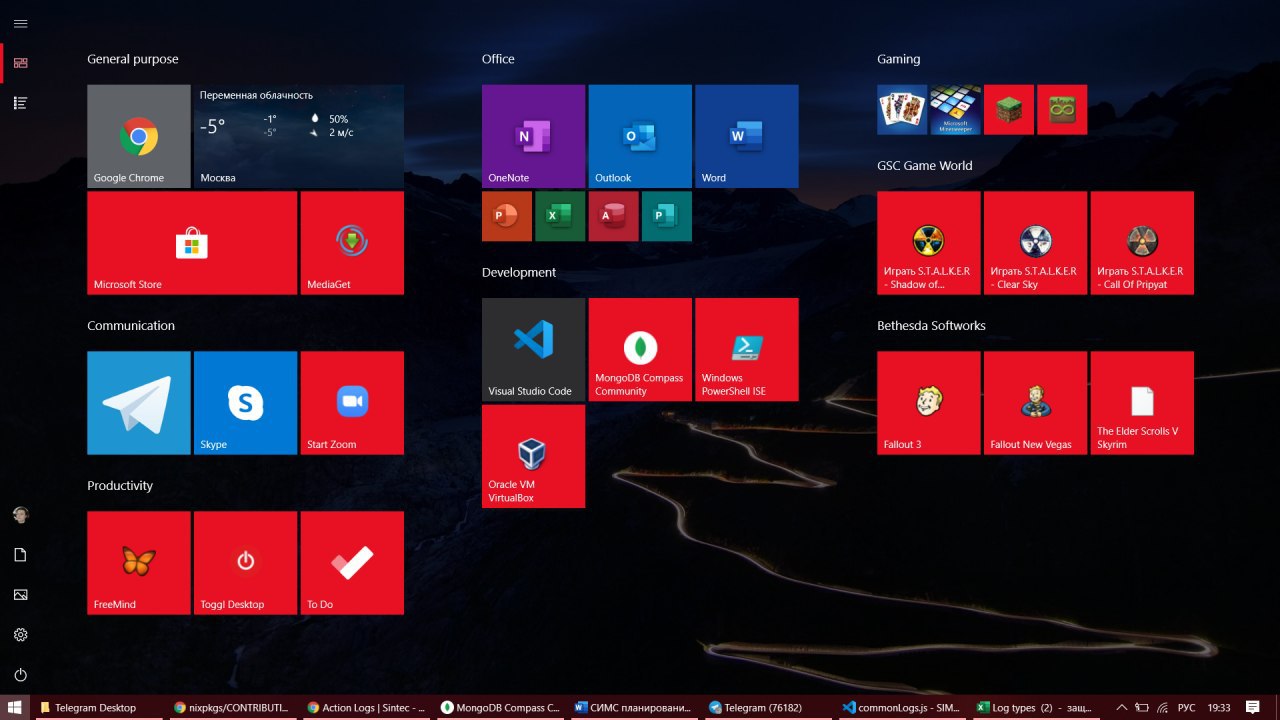Open the Skype tile
Image resolution: width=1280 pixels, height=720 pixels.
(x=245, y=403)
